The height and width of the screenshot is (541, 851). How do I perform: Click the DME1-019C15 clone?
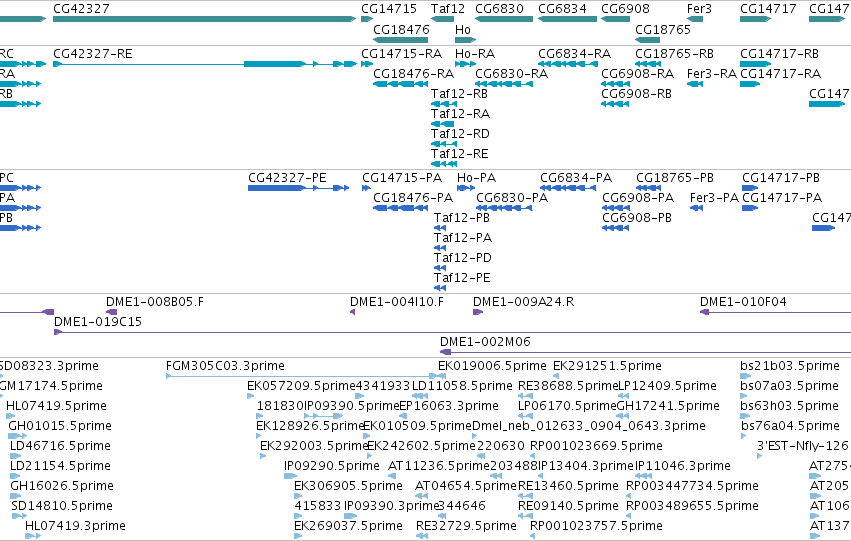(x=453, y=332)
